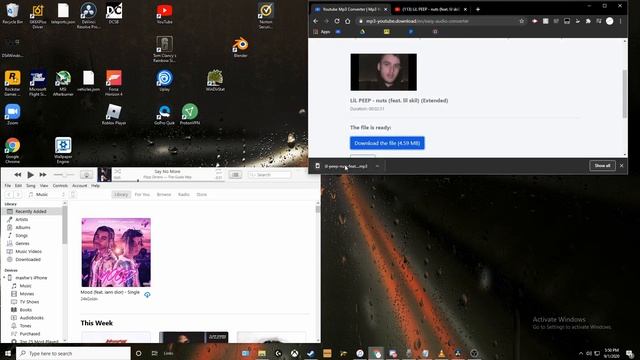Bookmark this page with the star

click(x=521, y=21)
